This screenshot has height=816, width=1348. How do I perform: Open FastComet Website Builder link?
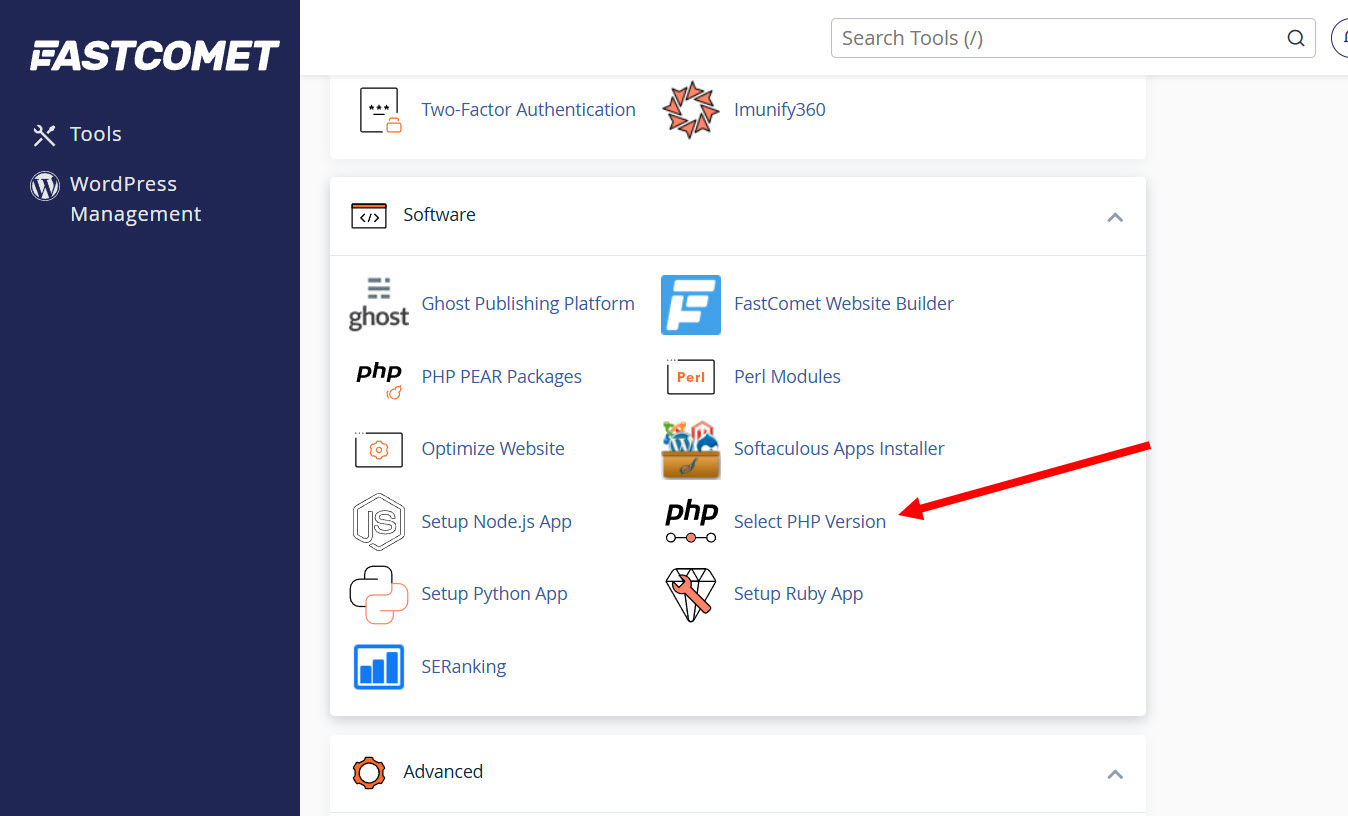(844, 303)
